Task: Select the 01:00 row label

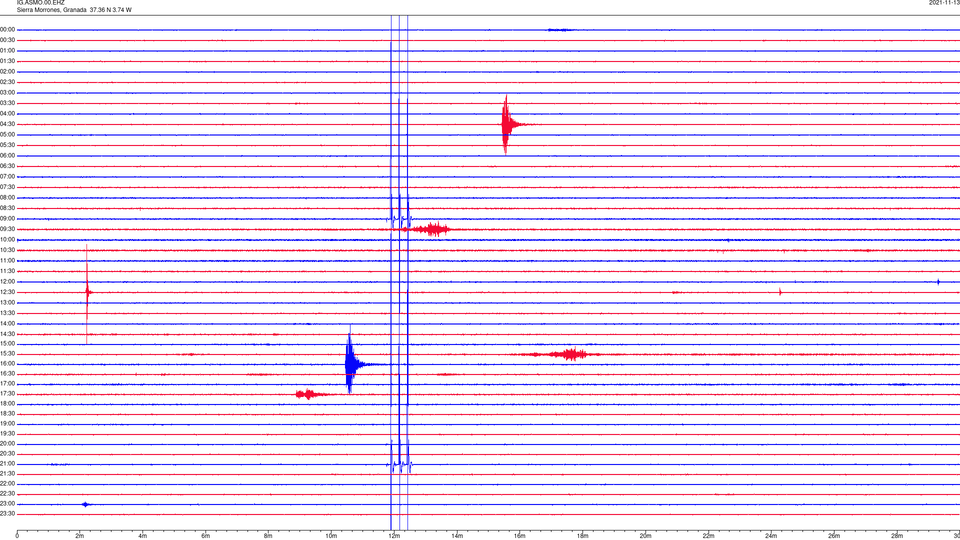Action: 8,50
